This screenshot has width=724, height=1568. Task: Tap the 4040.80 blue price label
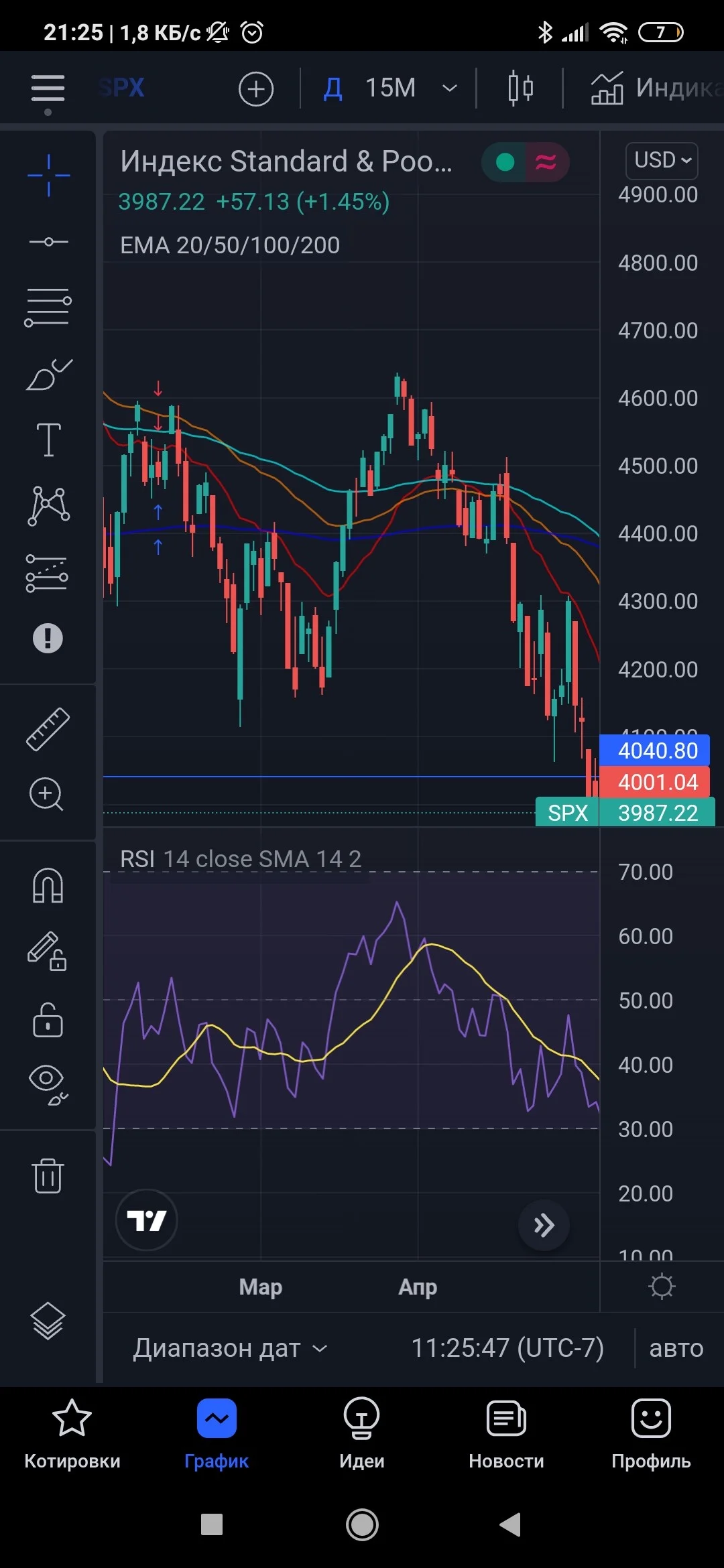pyautogui.click(x=654, y=750)
